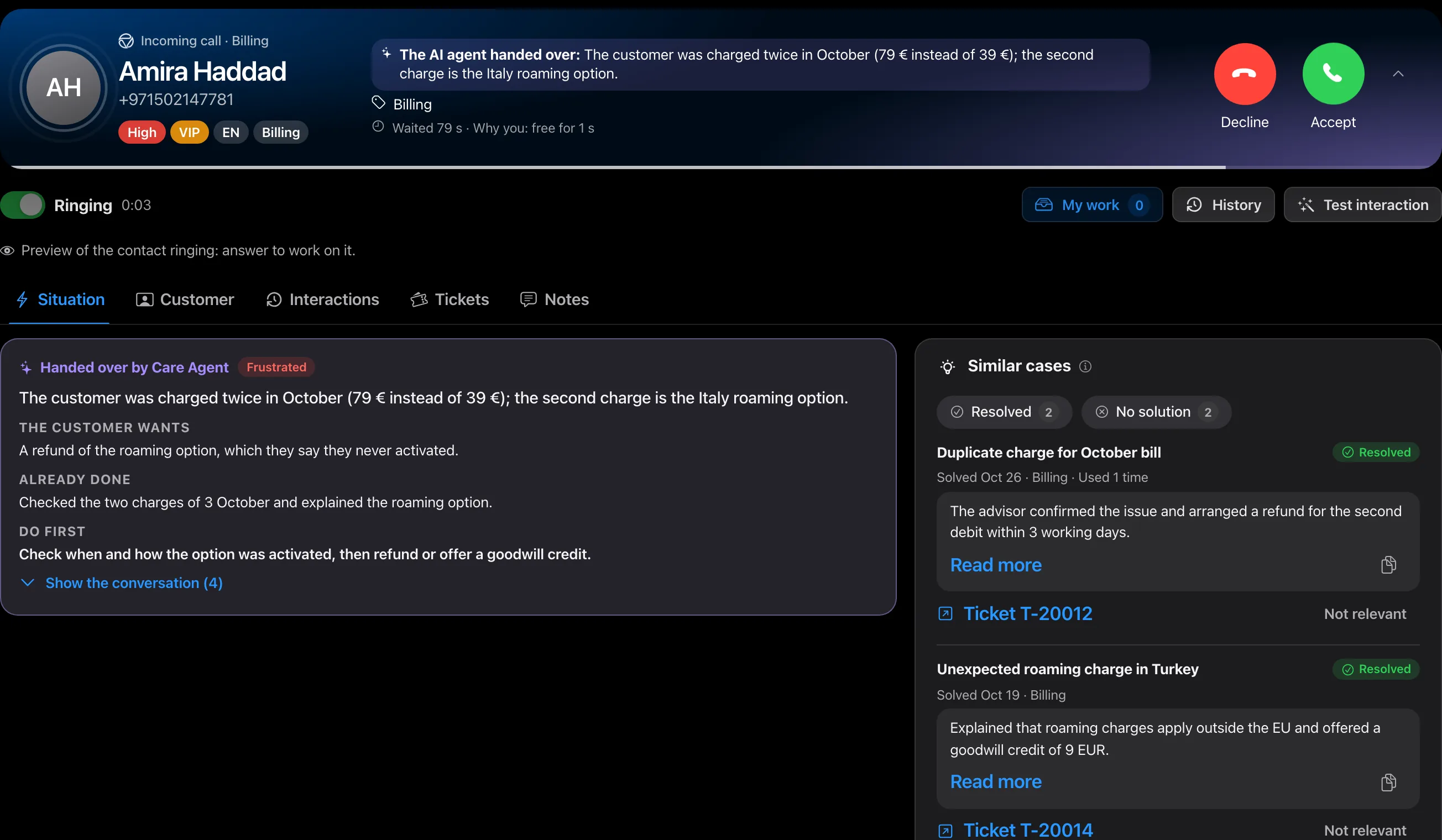The height and width of the screenshot is (840, 1442).
Task: Filter similar cases by Resolved
Action: tap(1004, 412)
